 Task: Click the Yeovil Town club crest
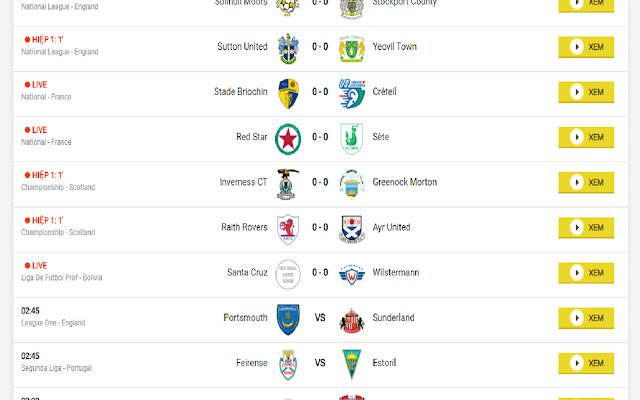[x=351, y=49]
